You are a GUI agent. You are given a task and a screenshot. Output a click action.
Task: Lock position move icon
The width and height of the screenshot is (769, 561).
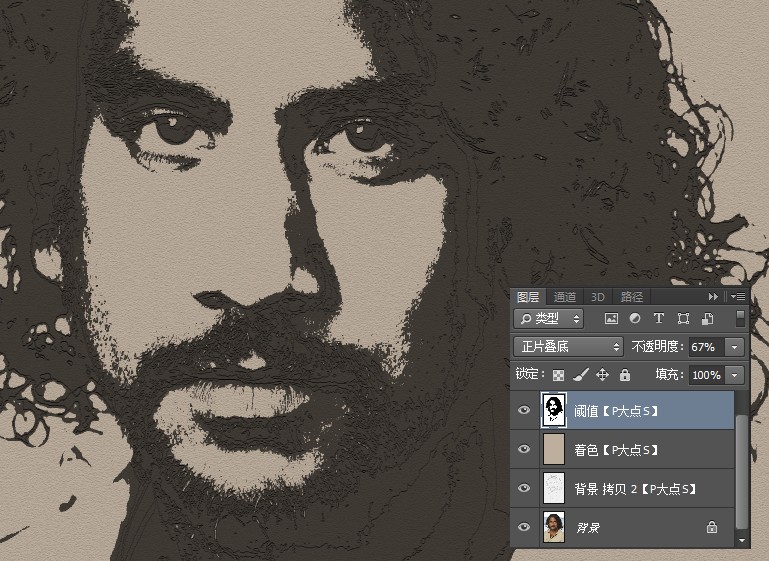pos(602,375)
